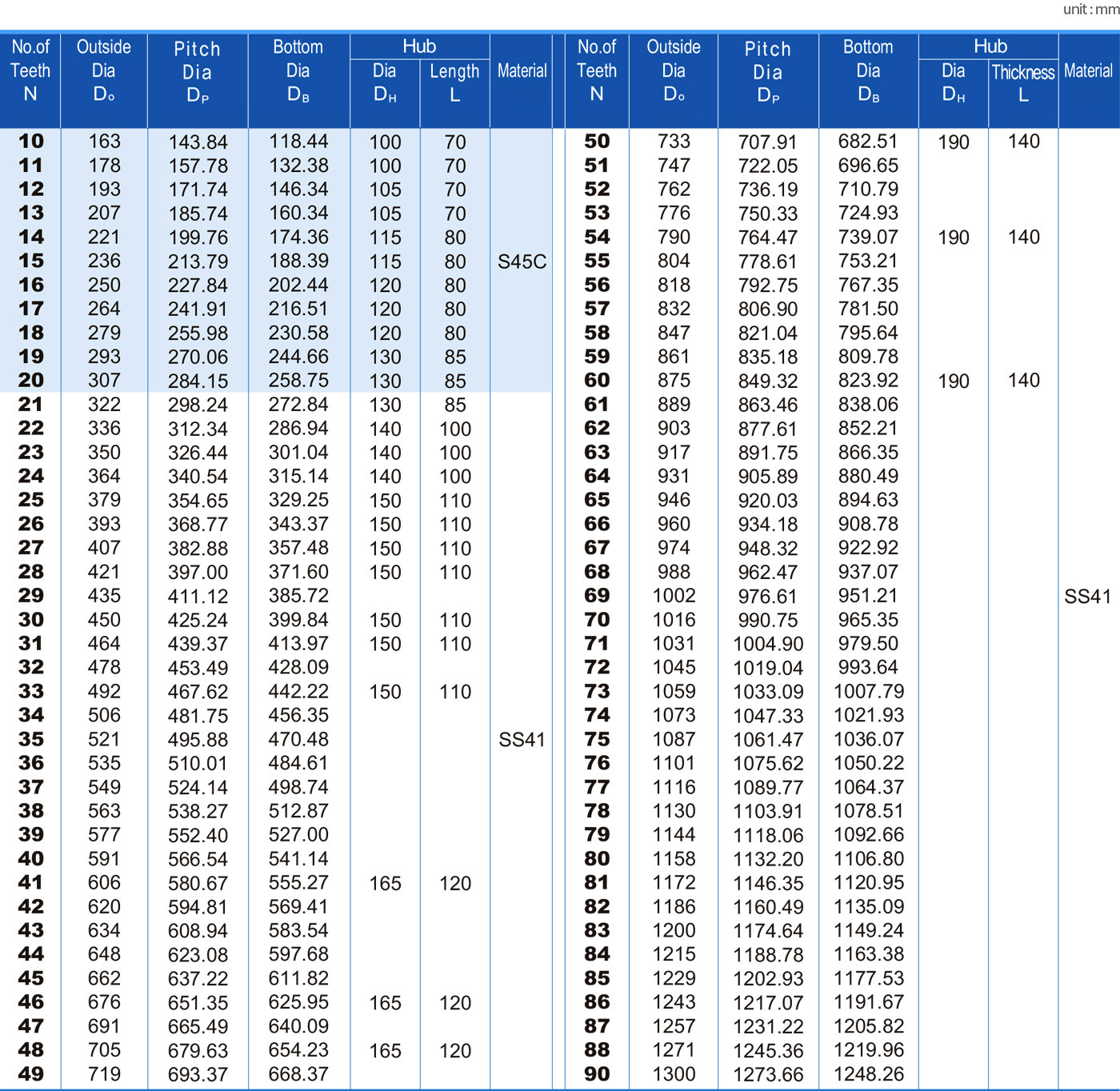Select bottom diameter value 1007.79
Screen dimensions: 1120x1091
pos(869,691)
